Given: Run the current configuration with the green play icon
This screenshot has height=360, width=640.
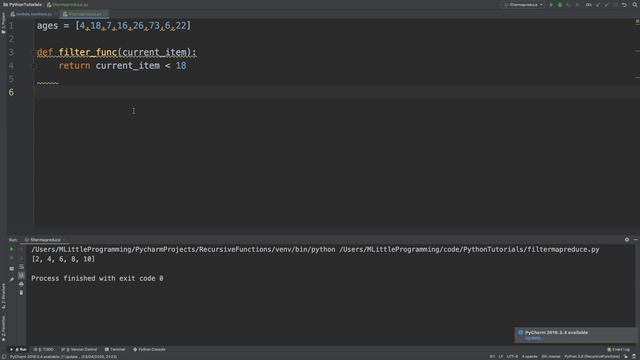Looking at the screenshot, I should pyautogui.click(x=551, y=4).
